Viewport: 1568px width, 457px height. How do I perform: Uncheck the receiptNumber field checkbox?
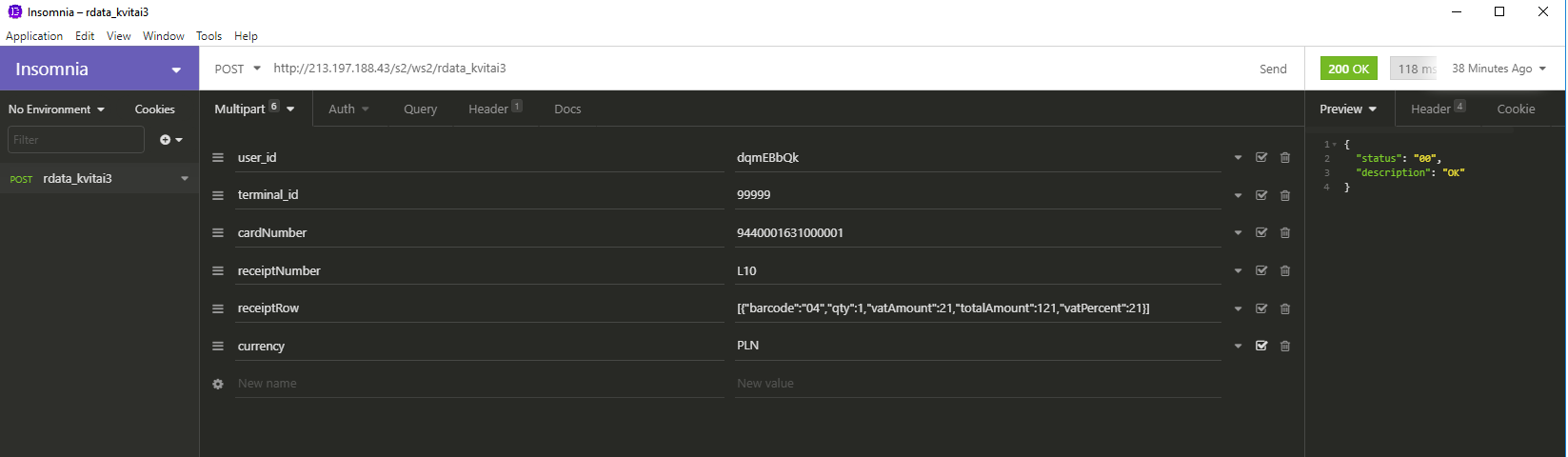(1261, 271)
